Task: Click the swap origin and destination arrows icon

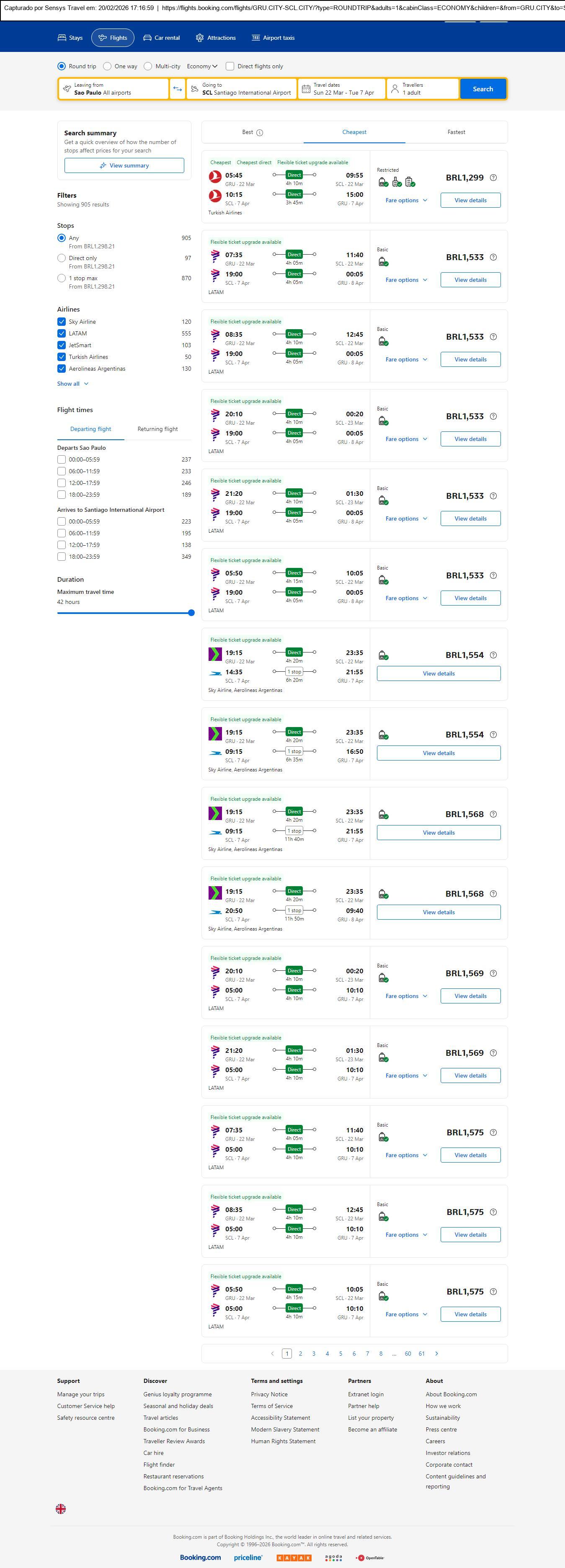Action: [177, 89]
